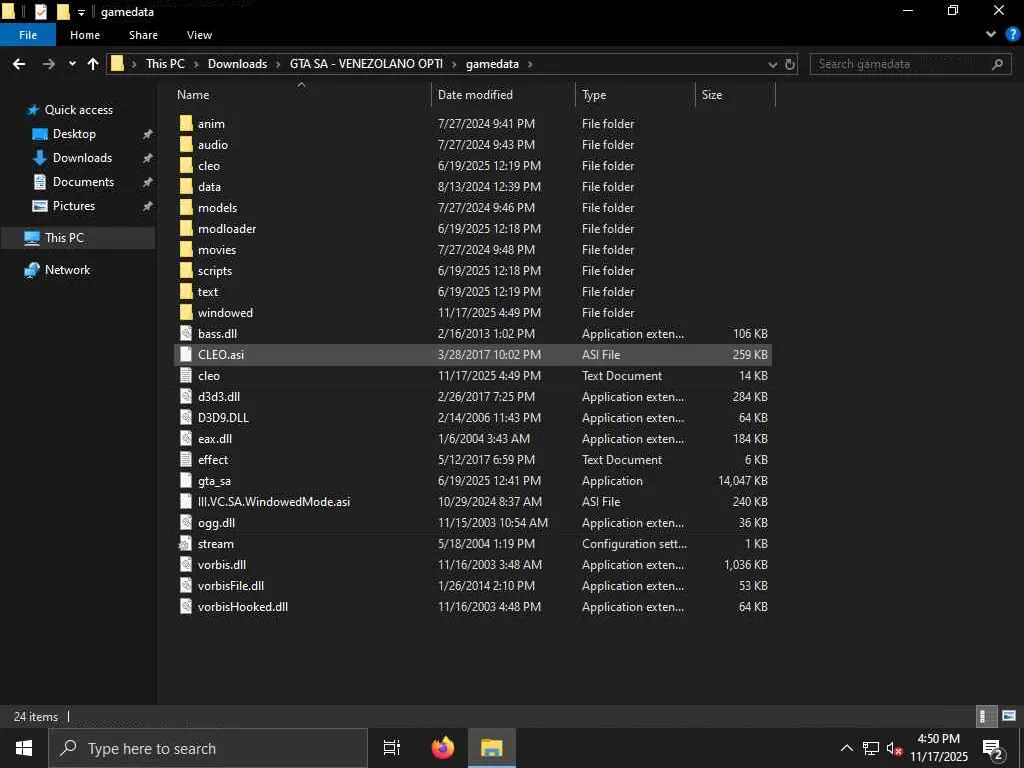Go up one folder level
This screenshot has height=768, width=1024.
(x=93, y=64)
